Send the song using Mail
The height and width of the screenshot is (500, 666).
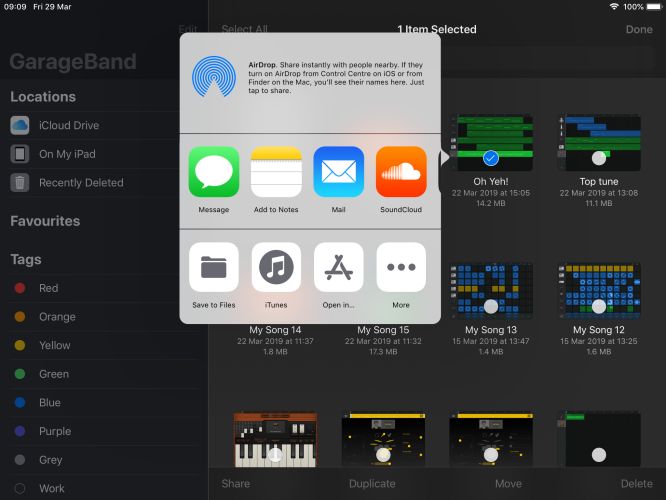338,173
